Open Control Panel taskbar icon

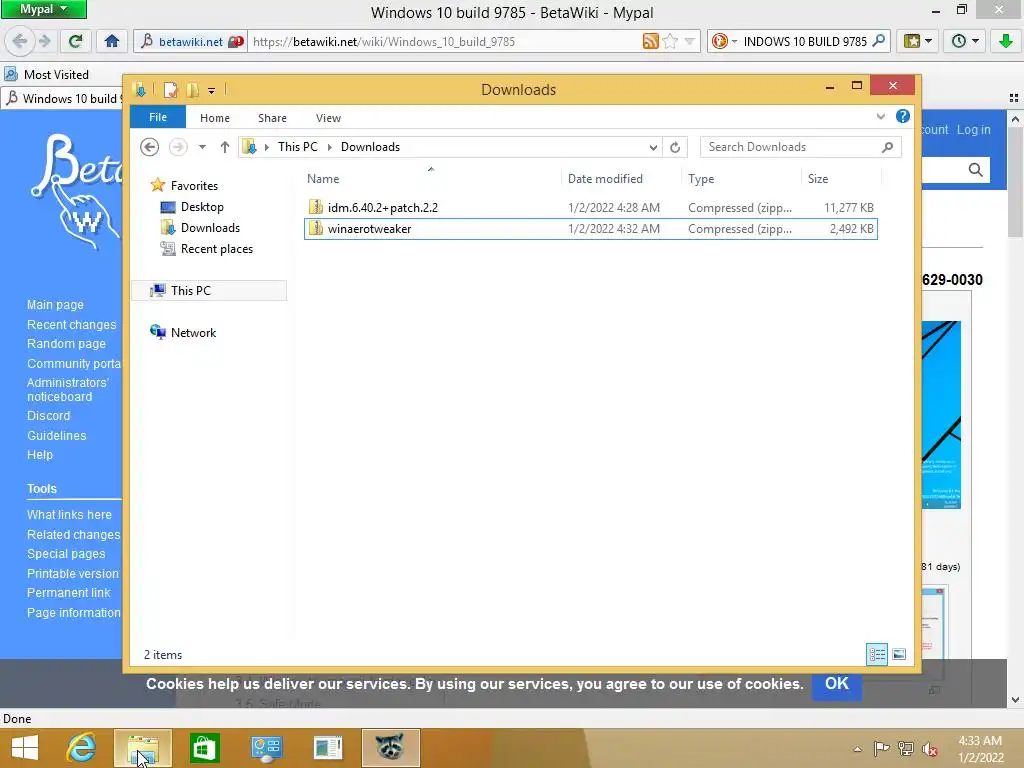click(x=266, y=748)
